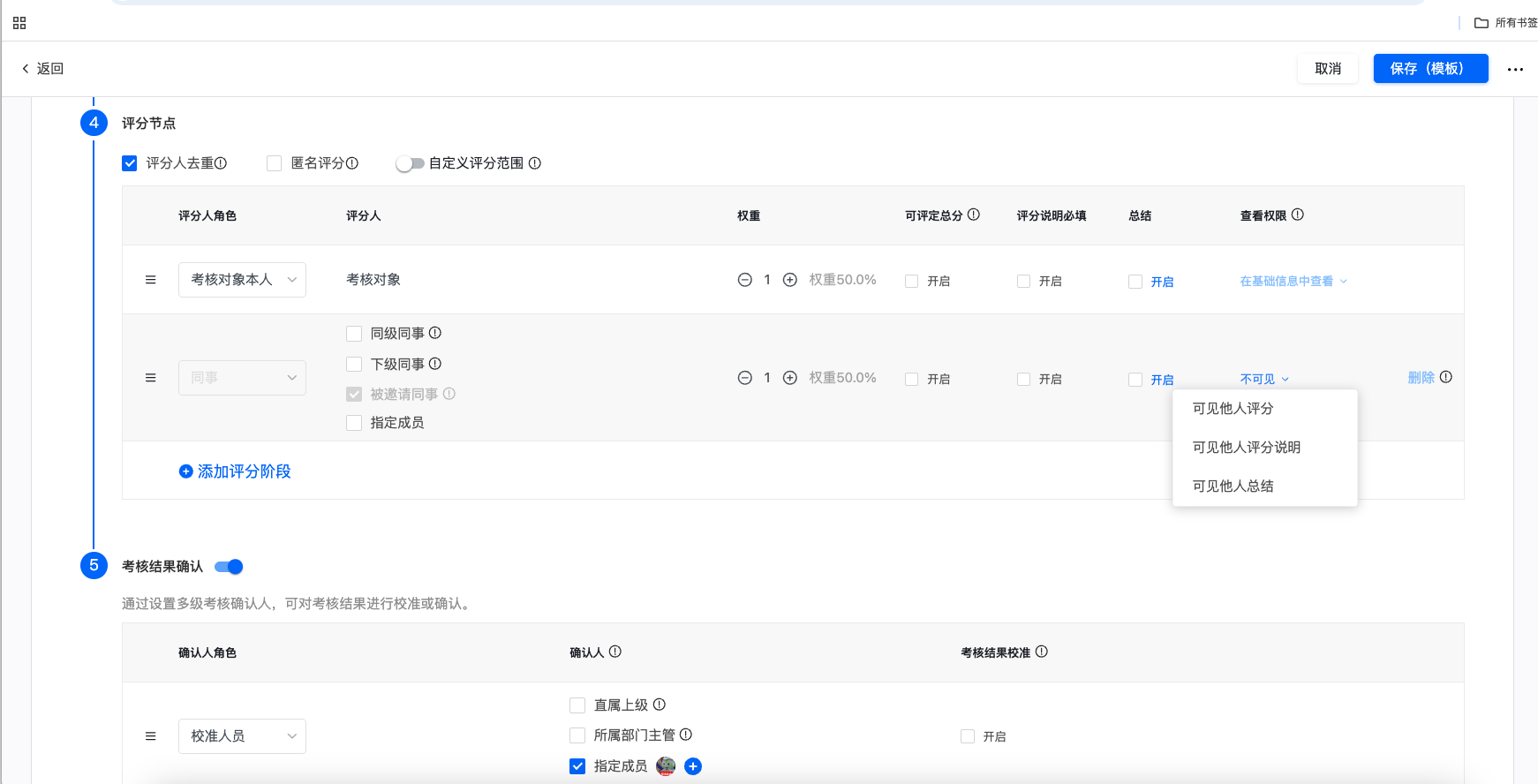Open the 同事 role dropdown
Screen dimensions: 1538x784
click(242, 378)
